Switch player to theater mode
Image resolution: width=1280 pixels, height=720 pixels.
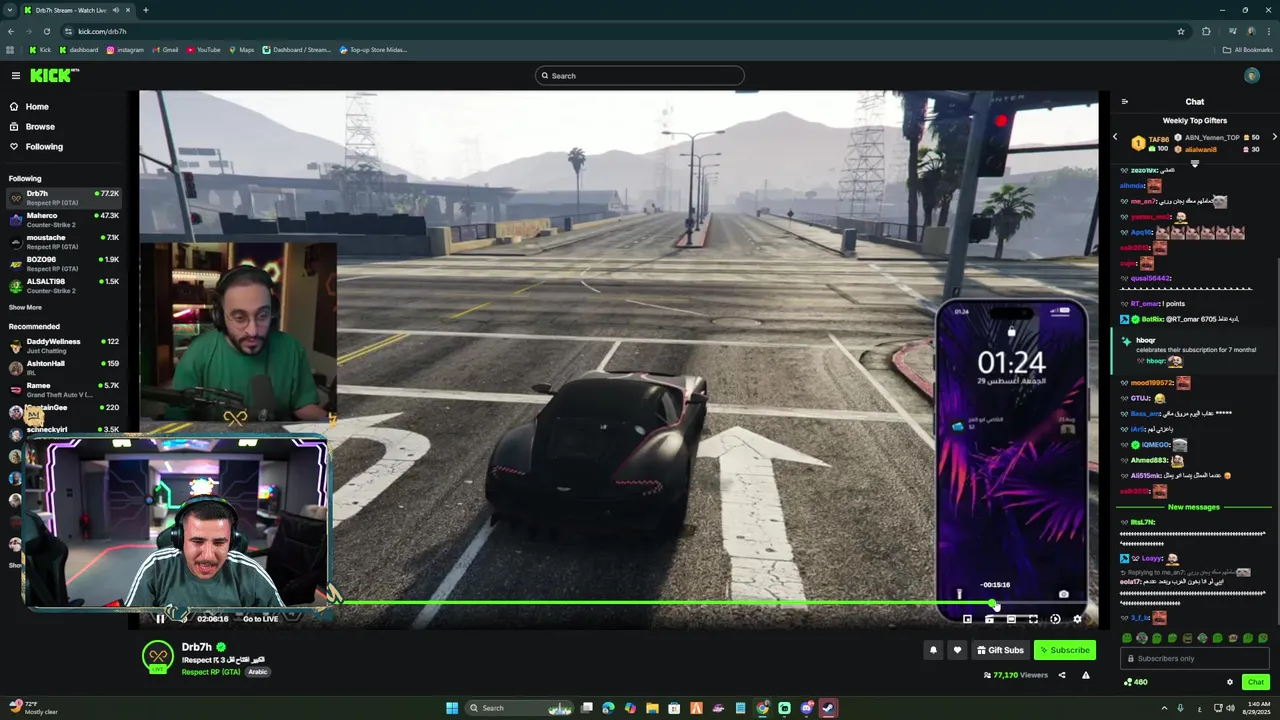(x=1011, y=619)
